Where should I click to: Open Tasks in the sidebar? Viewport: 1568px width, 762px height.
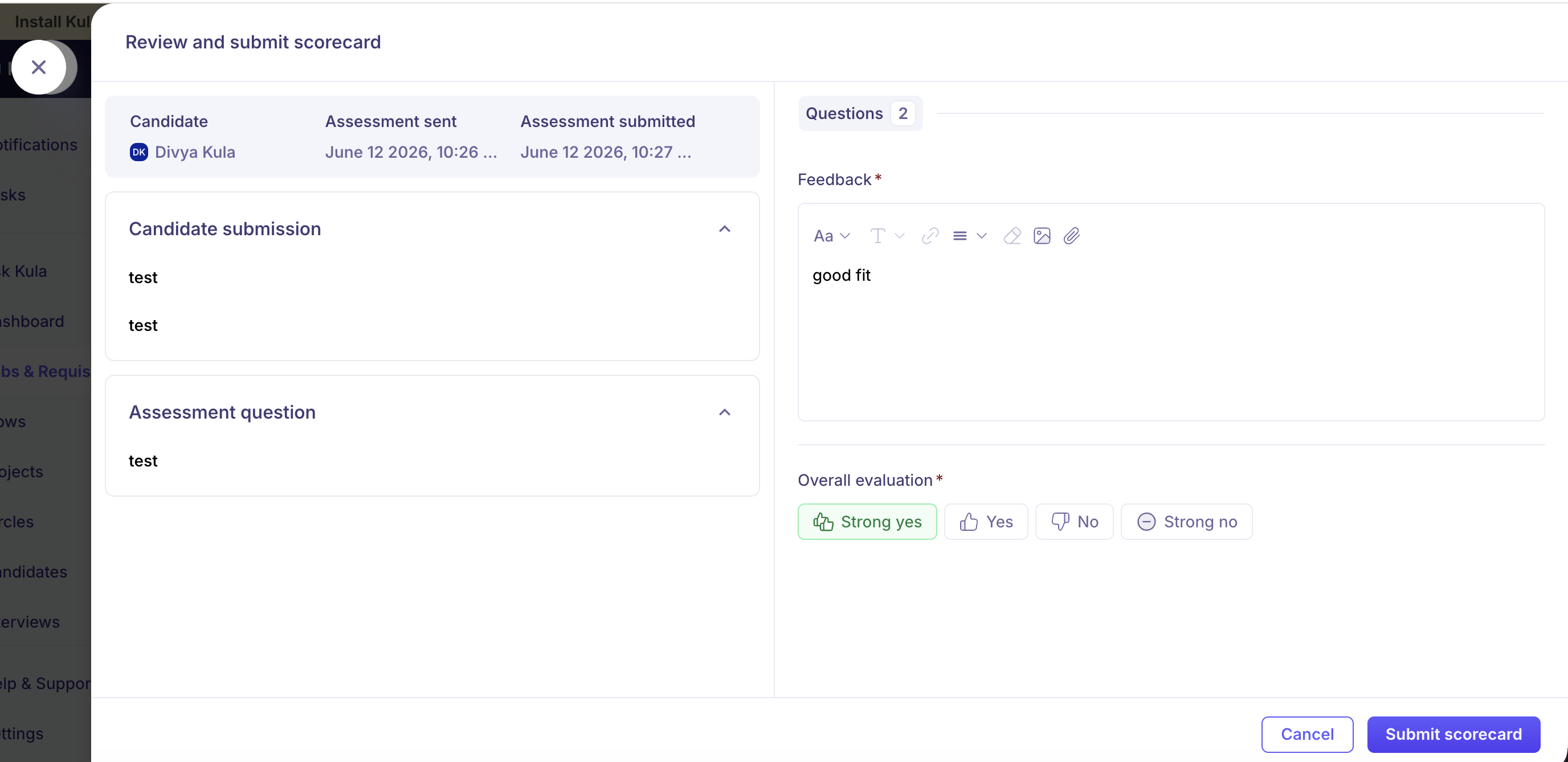click(x=13, y=195)
